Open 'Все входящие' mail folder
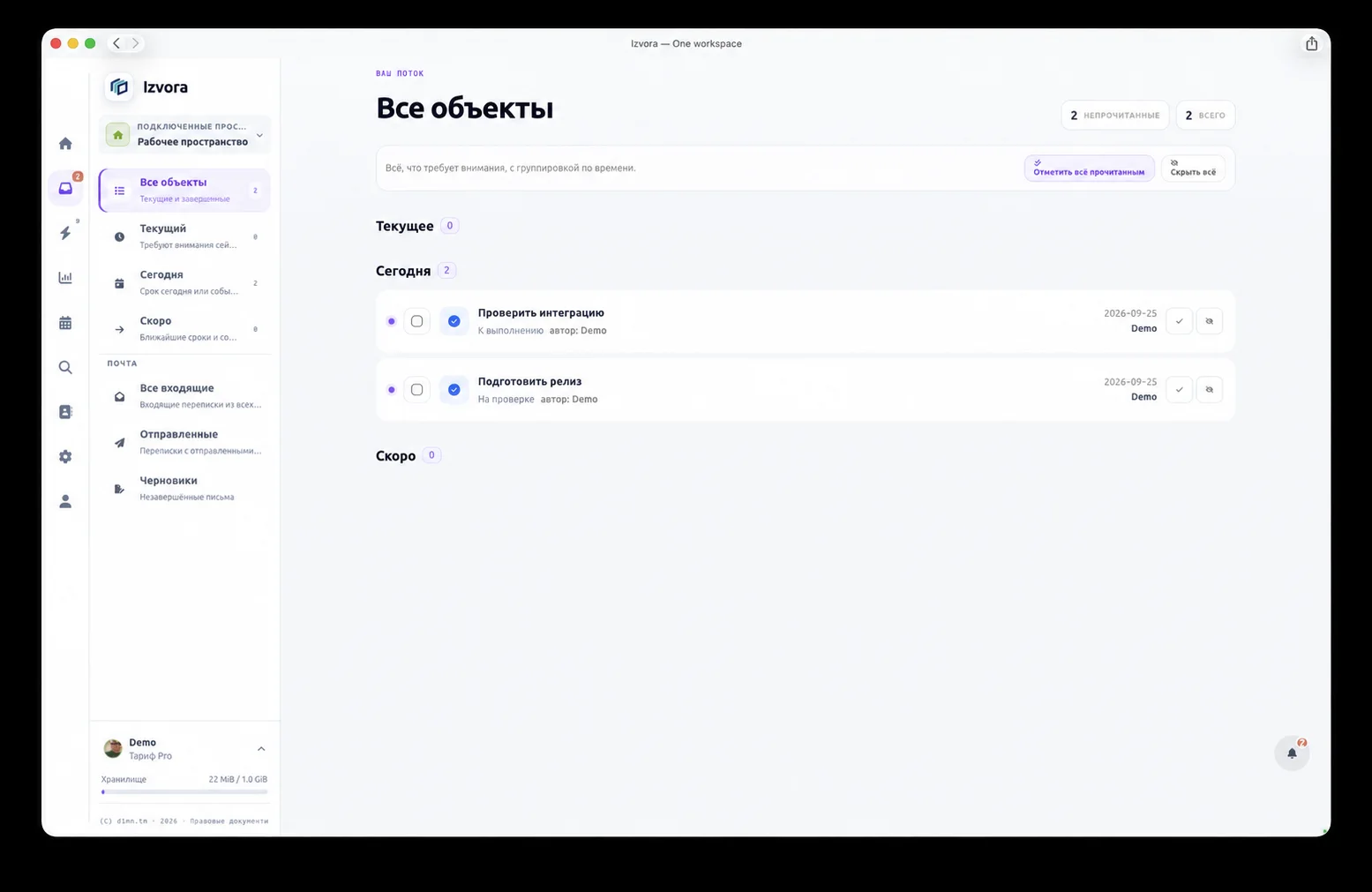 184,396
